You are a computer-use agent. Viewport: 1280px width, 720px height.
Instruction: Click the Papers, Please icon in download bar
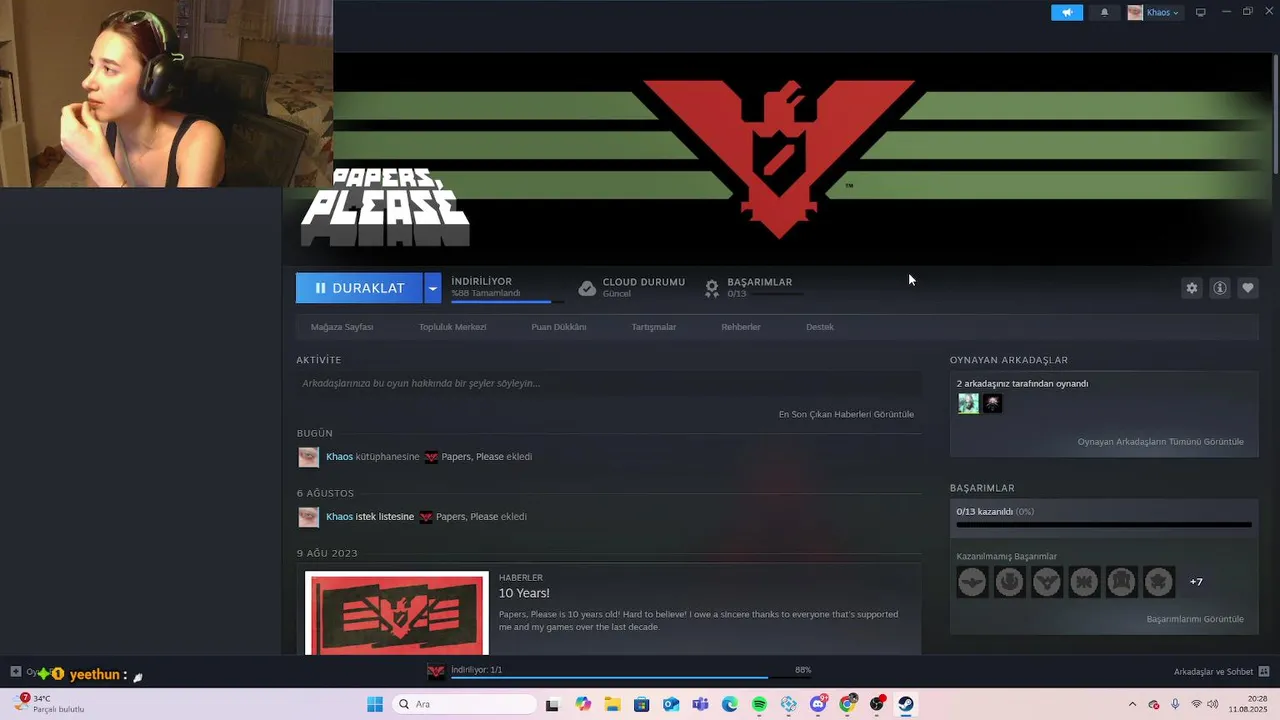tap(436, 671)
